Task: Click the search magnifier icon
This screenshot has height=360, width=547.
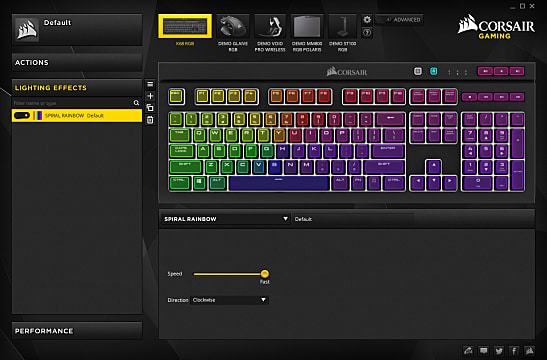Action: 136,103
